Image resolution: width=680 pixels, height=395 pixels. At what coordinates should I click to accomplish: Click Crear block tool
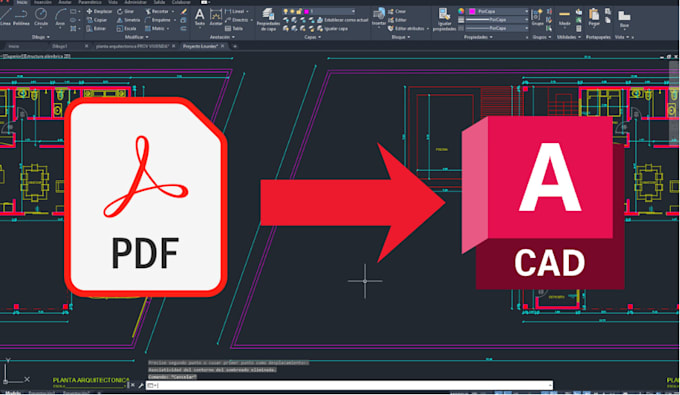(x=397, y=11)
